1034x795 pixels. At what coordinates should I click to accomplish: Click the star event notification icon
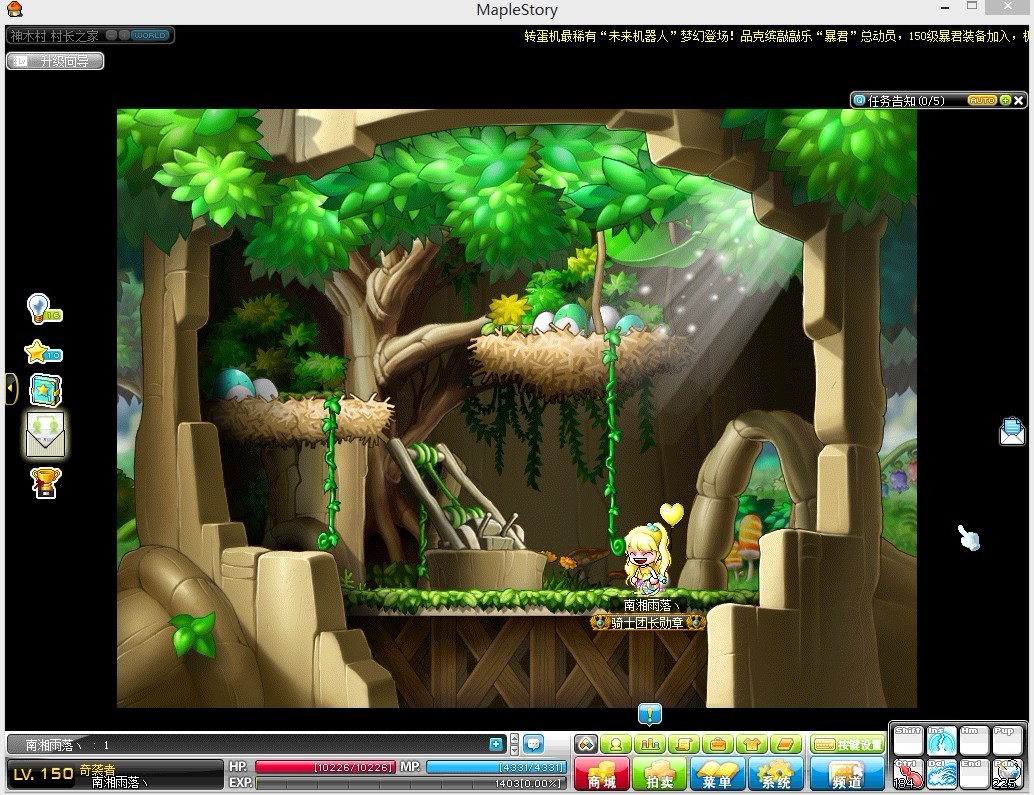(x=42, y=352)
